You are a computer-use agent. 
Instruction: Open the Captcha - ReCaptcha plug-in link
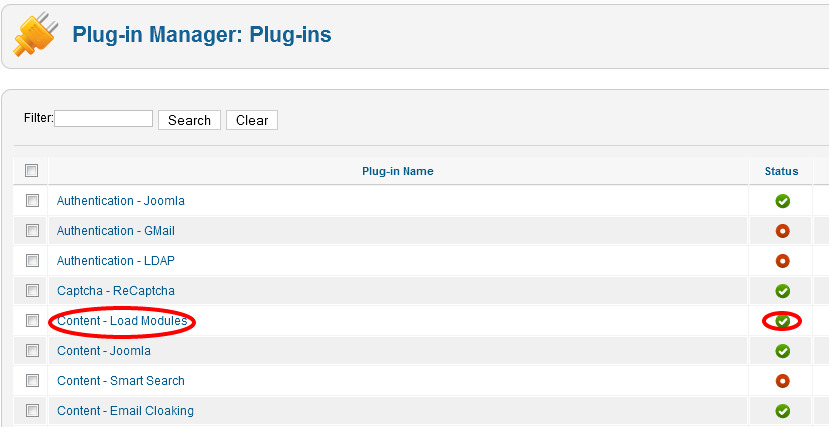[x=116, y=291]
